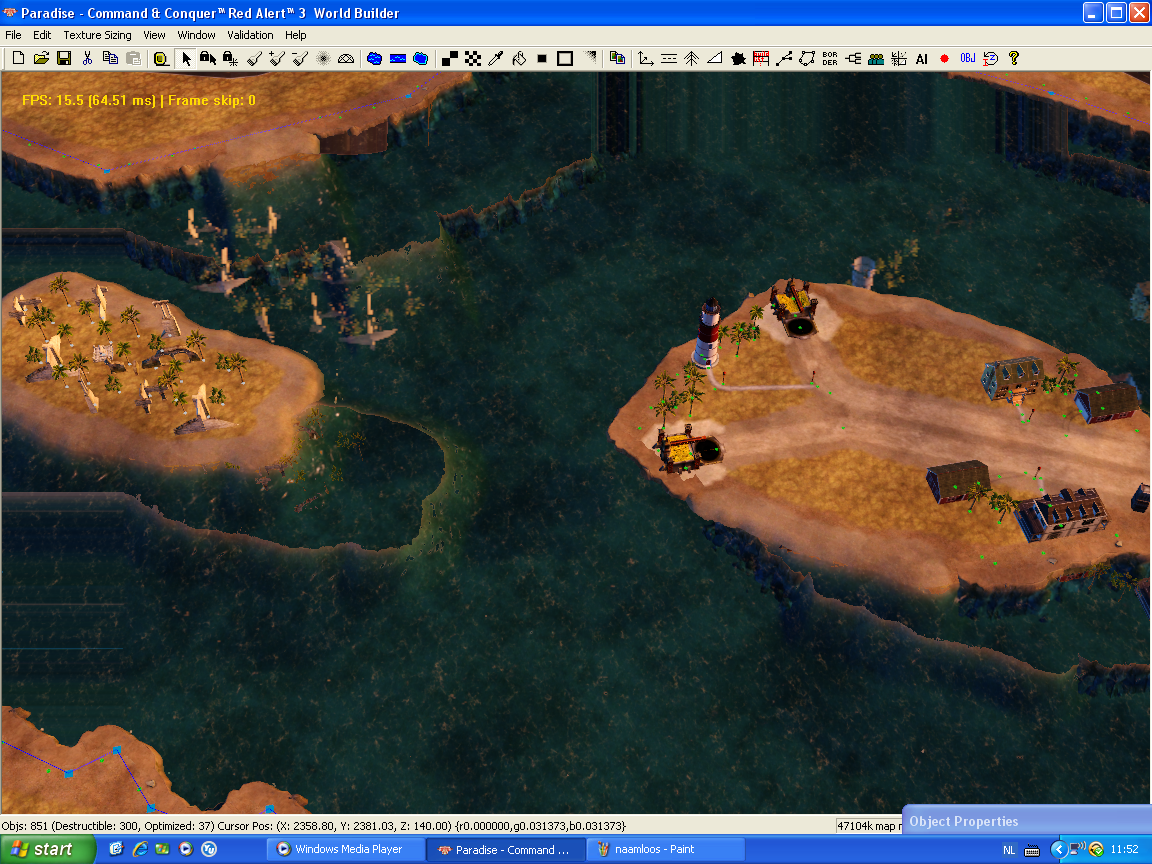Viewport: 1152px width, 864px height.
Task: Open the File menu
Action: pyautogui.click(x=13, y=35)
